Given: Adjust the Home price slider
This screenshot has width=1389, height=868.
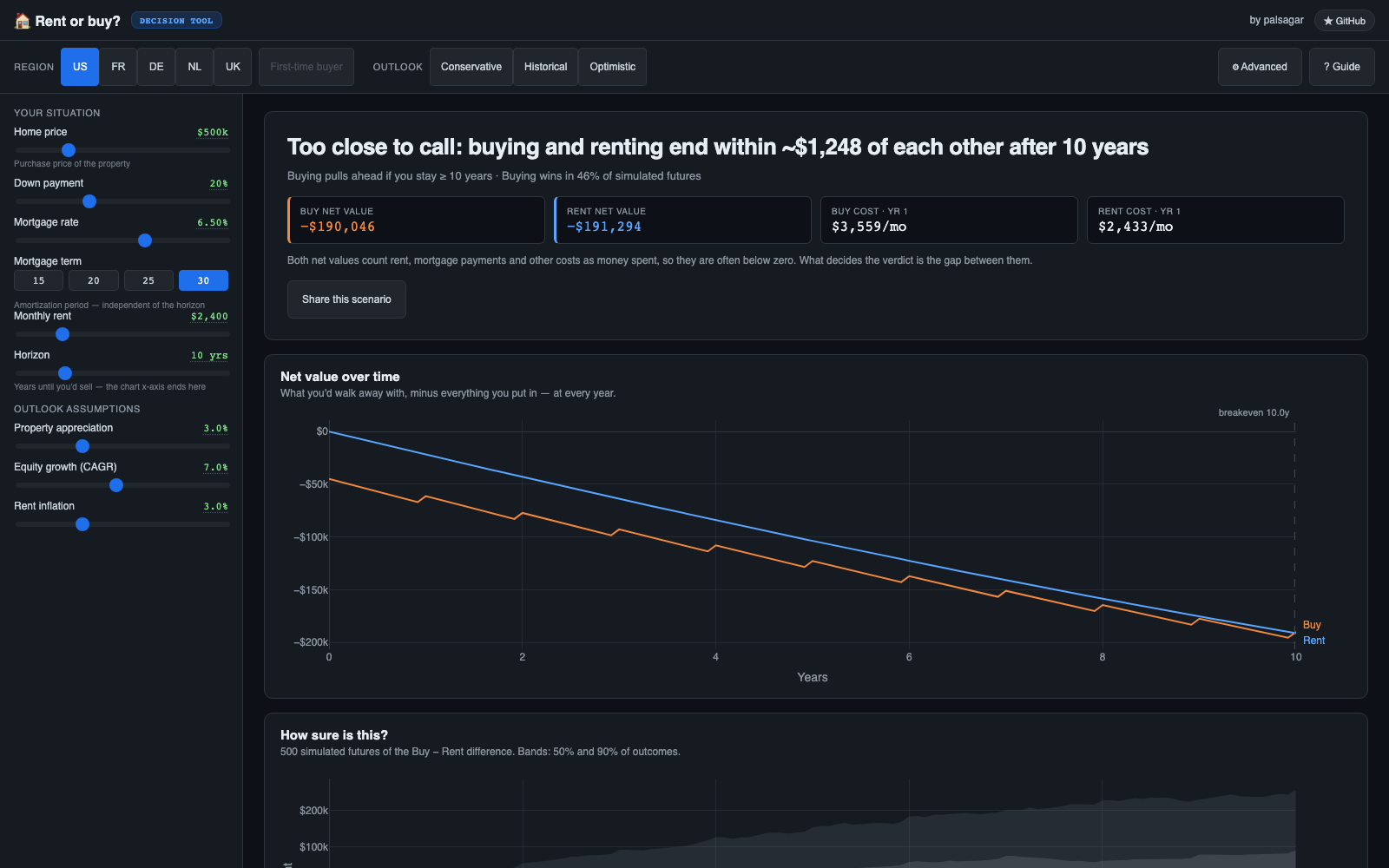Looking at the screenshot, I should coord(122,150).
